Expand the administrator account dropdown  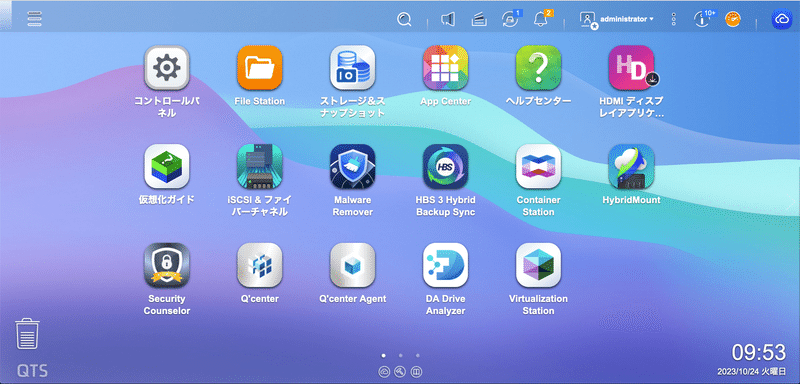[627, 19]
